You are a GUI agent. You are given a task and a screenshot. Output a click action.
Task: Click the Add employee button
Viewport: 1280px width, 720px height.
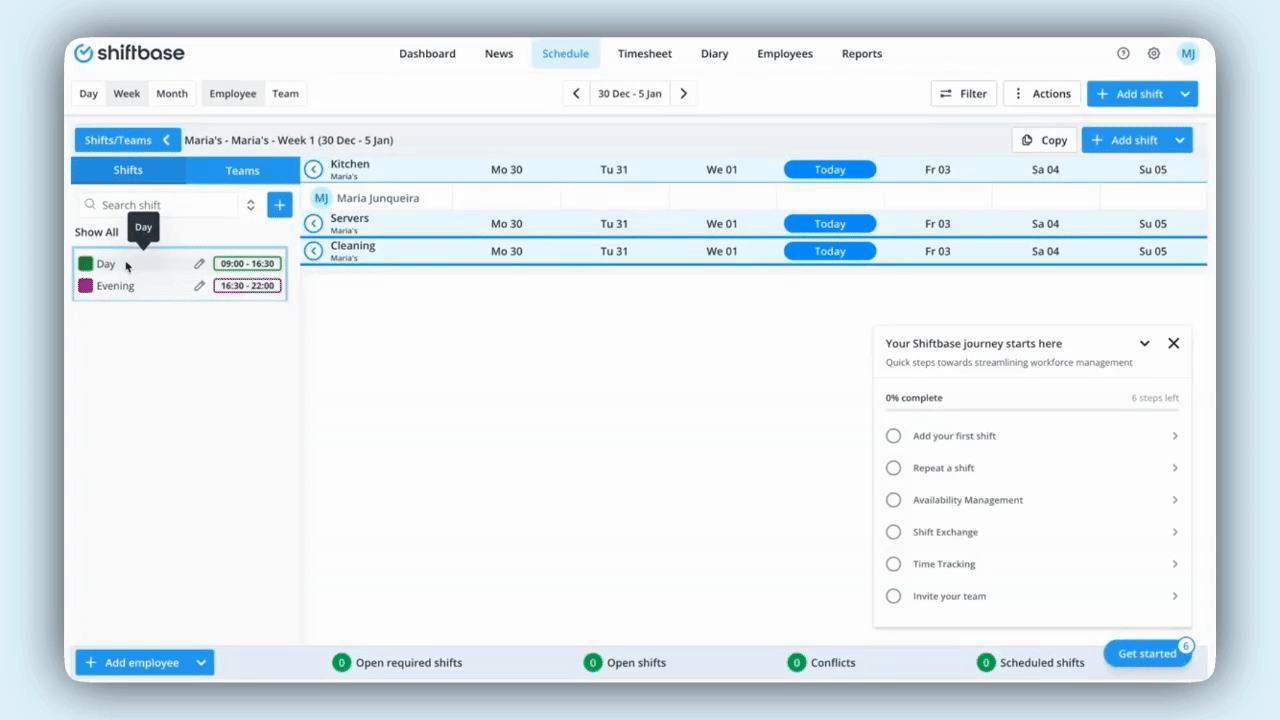[132, 662]
